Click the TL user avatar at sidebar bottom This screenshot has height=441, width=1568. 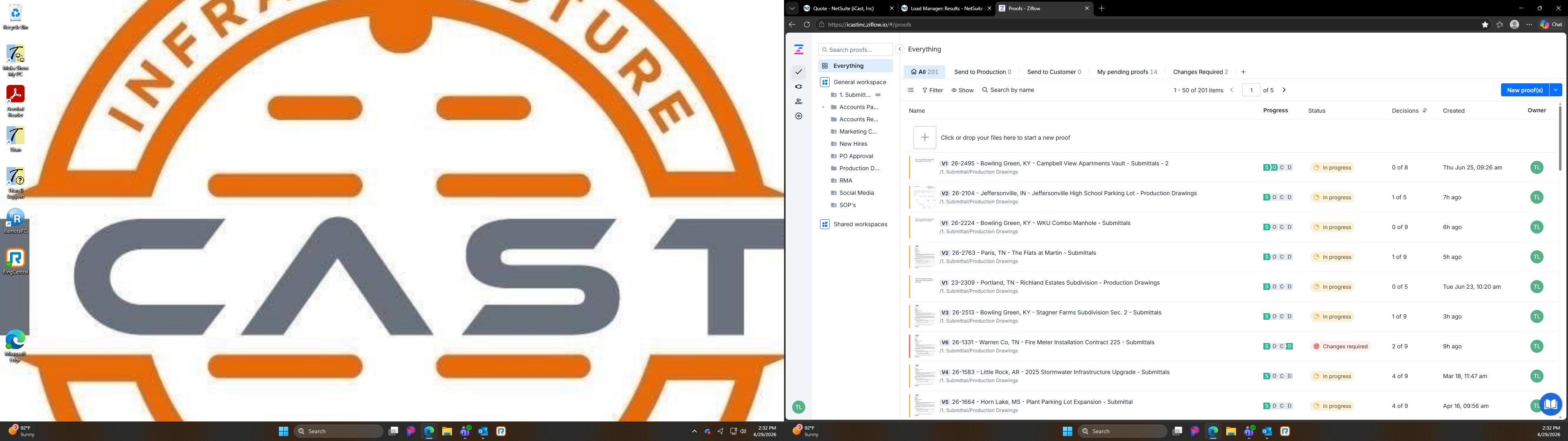tap(799, 407)
